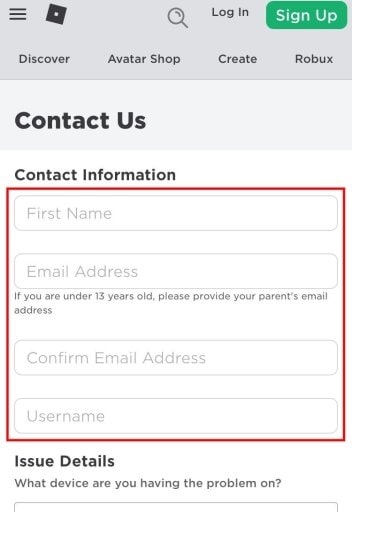Image resolution: width=386 pixels, height=538 pixels.
Task: Click the Issue Details section heading
Action: pos(65,461)
